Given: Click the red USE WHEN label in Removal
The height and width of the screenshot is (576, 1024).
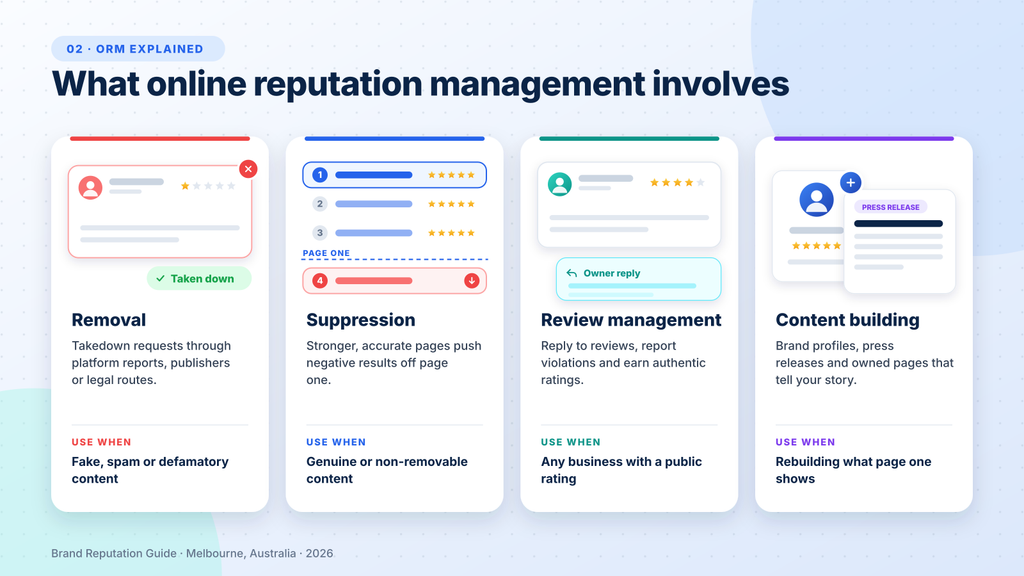Looking at the screenshot, I should click(x=101, y=442).
